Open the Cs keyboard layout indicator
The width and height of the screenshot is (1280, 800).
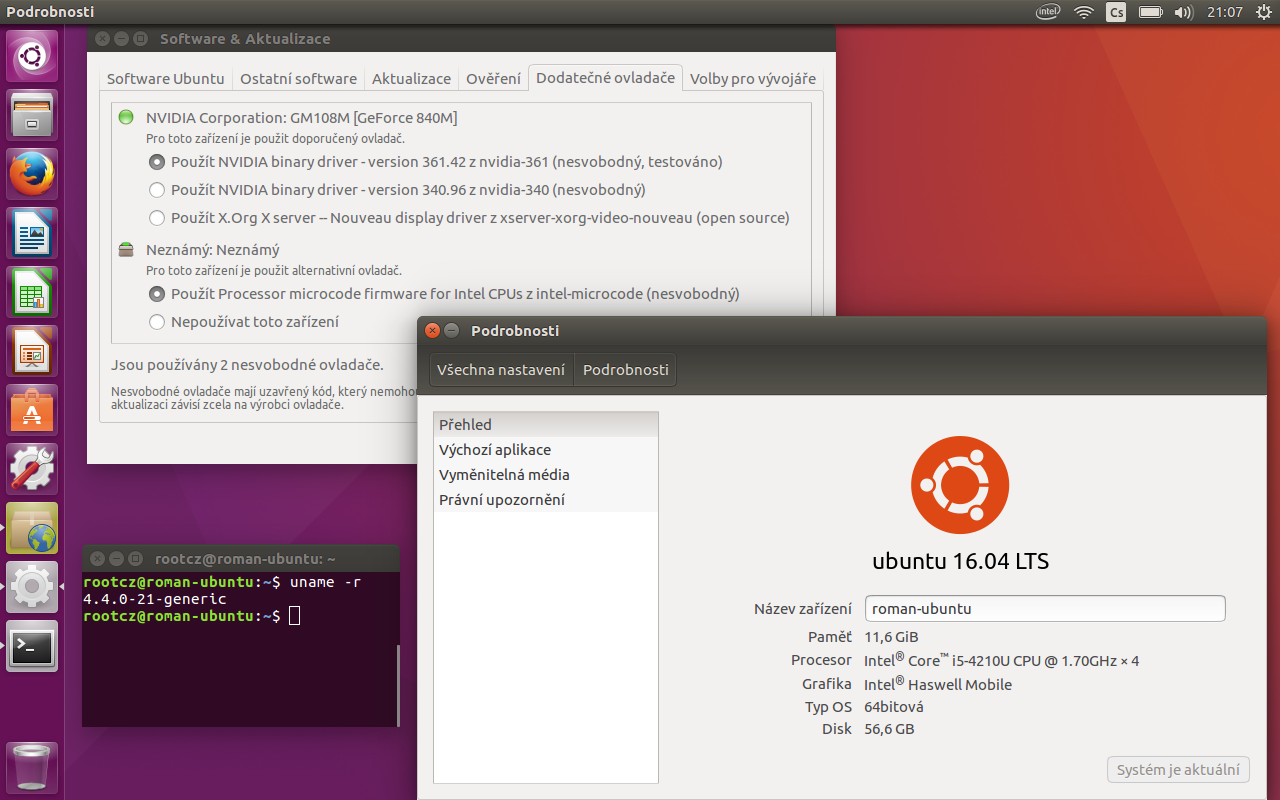[1115, 12]
